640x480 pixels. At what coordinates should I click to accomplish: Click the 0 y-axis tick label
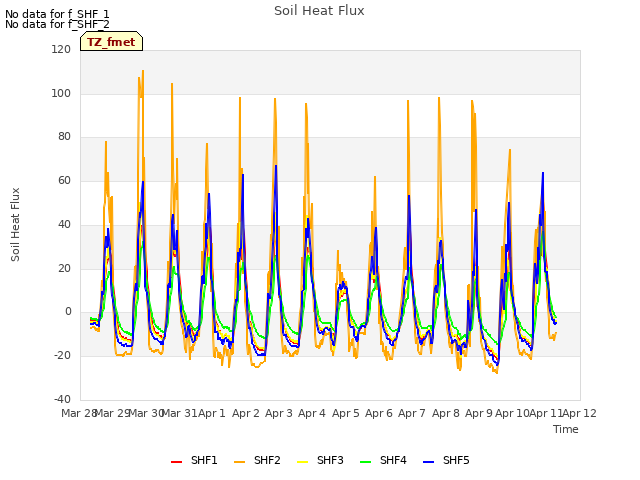coord(68,312)
